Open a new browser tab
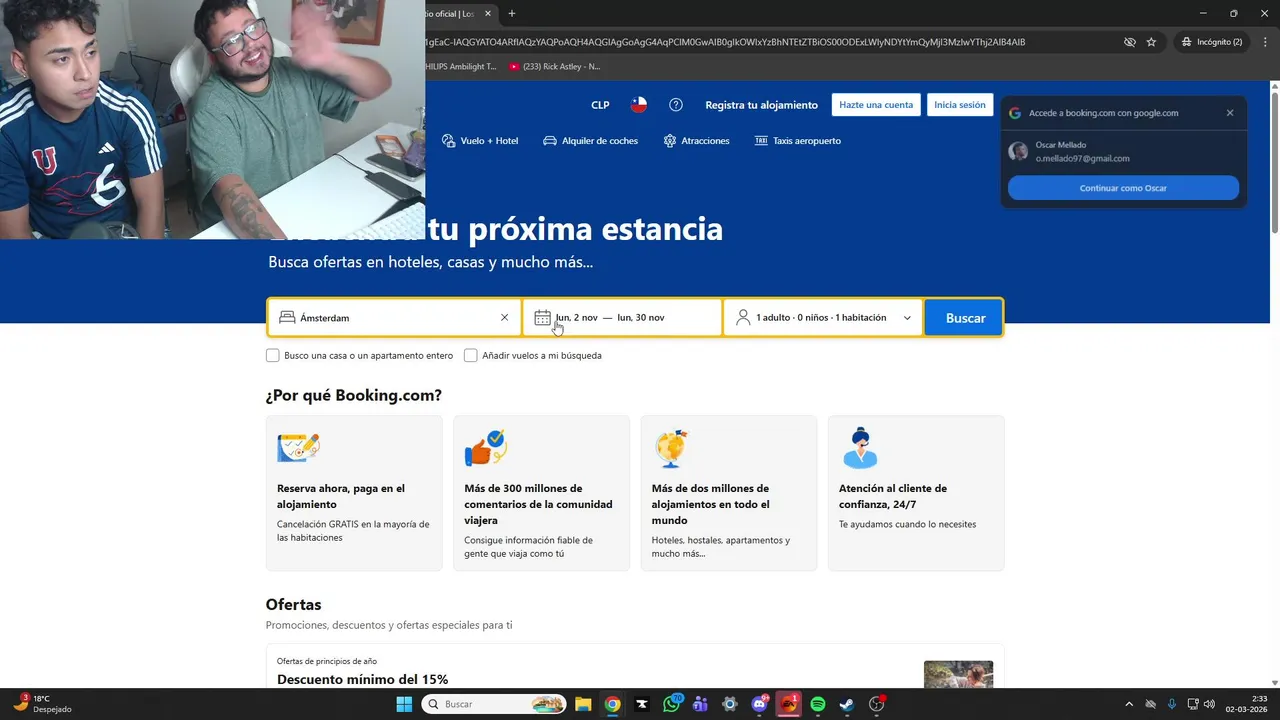 (x=512, y=13)
